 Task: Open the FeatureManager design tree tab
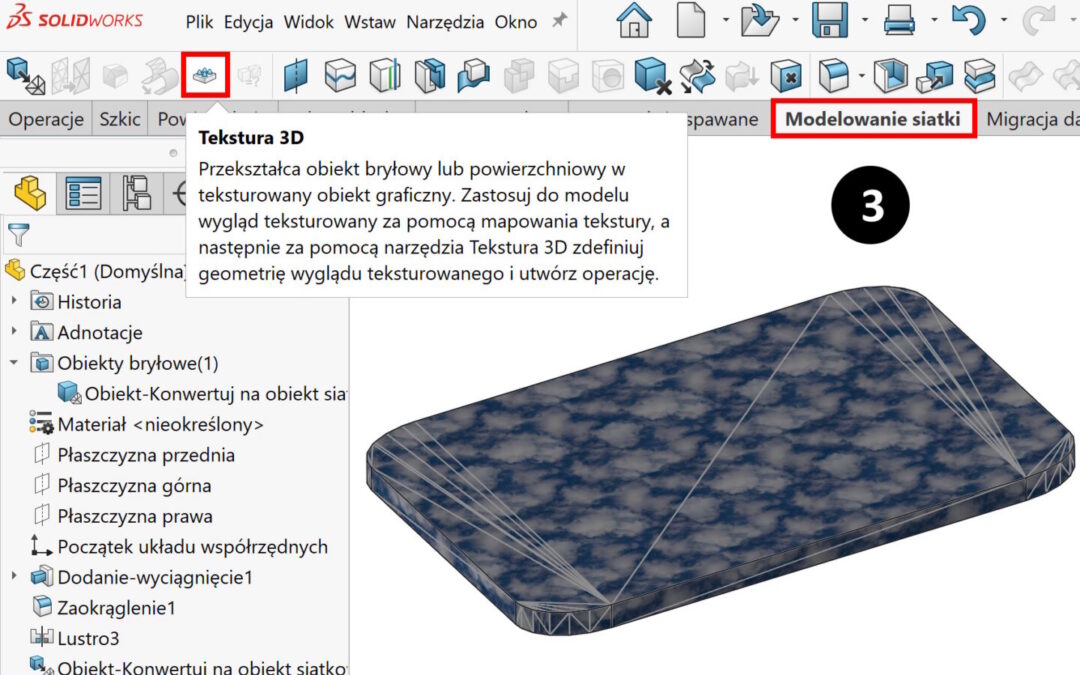point(31,192)
